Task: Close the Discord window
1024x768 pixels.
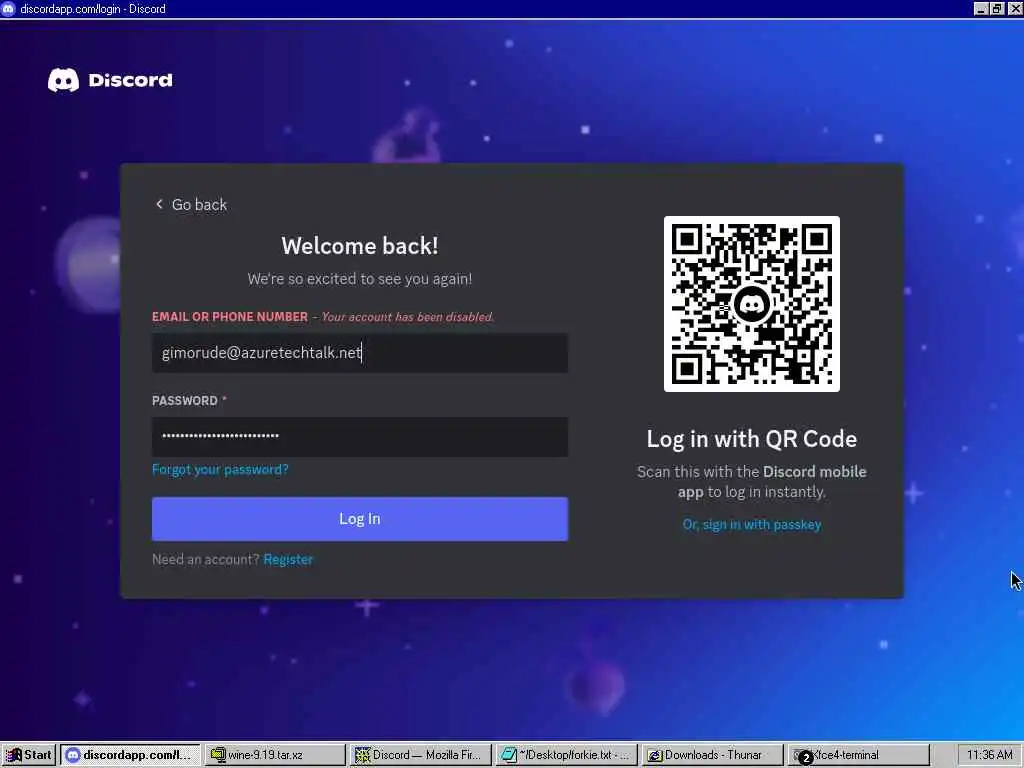Action: pyautogui.click(x=1014, y=8)
